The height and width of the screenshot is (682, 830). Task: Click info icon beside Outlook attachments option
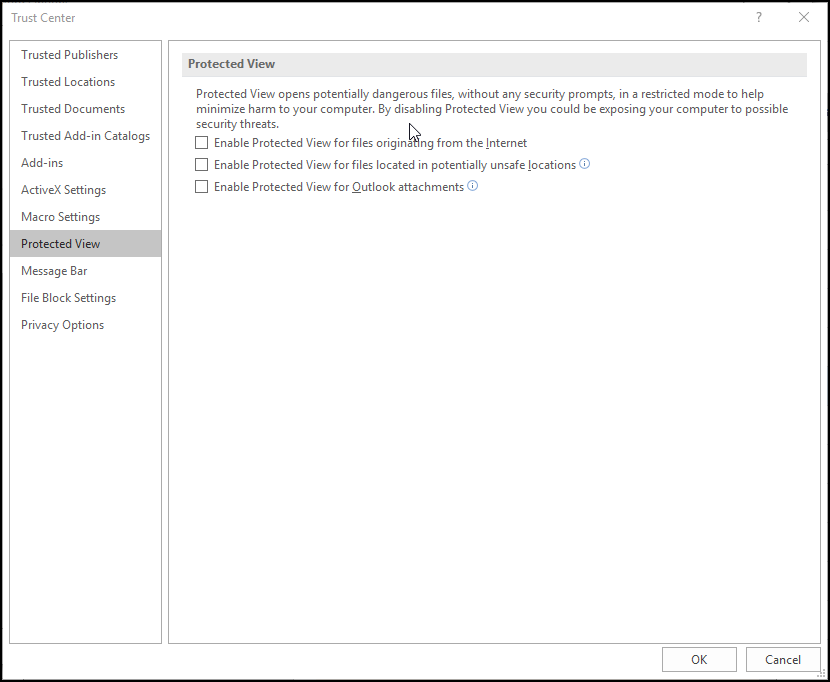[473, 186]
